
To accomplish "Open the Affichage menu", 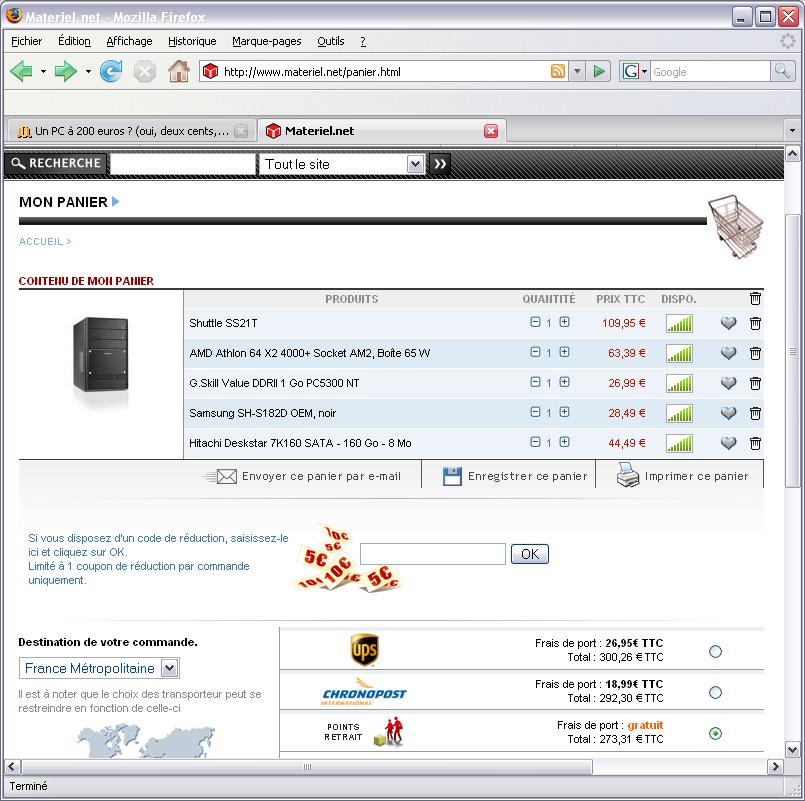I will [129, 41].
